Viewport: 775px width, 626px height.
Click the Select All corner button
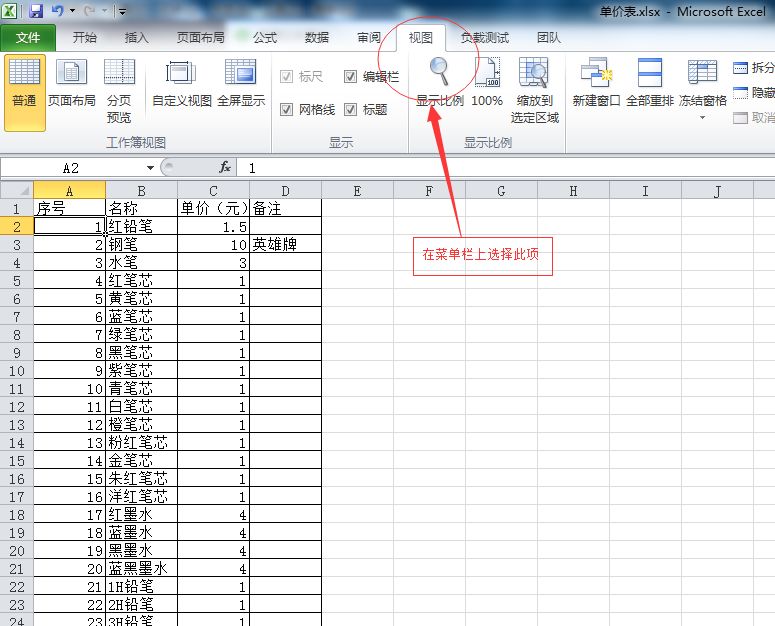click(17, 190)
